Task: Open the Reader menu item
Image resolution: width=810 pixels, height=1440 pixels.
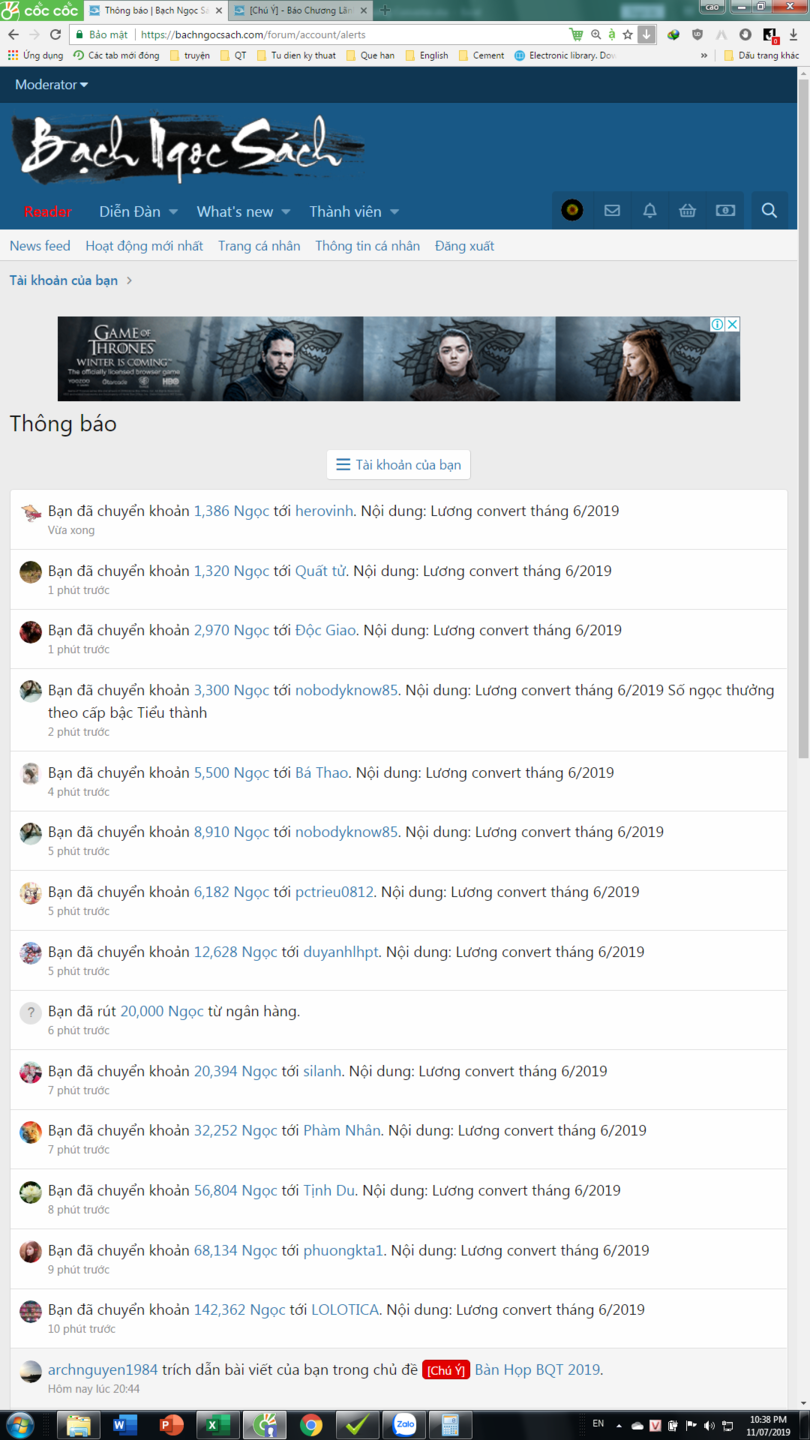Action: 48,212
